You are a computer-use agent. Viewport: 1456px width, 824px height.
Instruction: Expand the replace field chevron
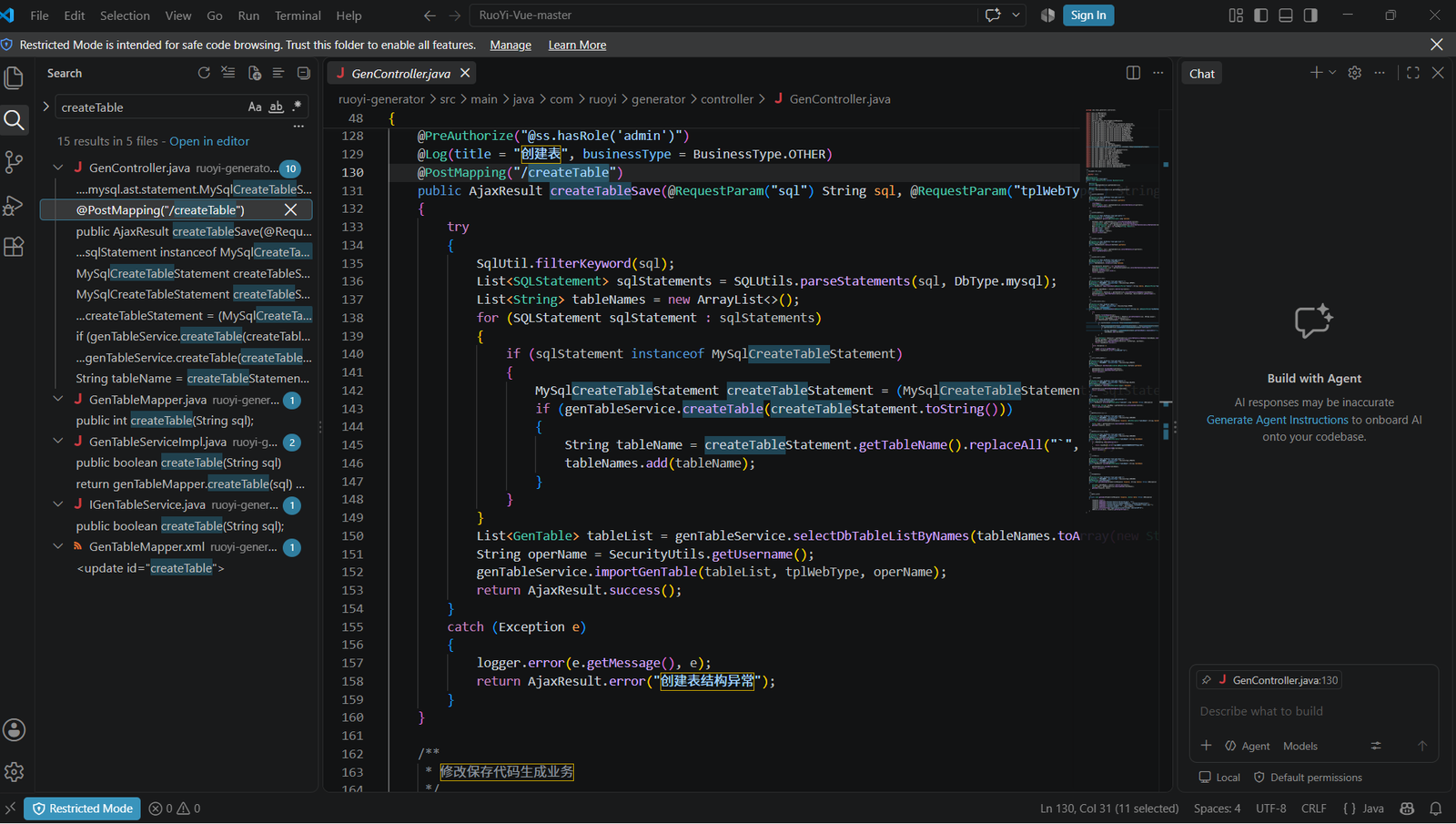click(46, 107)
